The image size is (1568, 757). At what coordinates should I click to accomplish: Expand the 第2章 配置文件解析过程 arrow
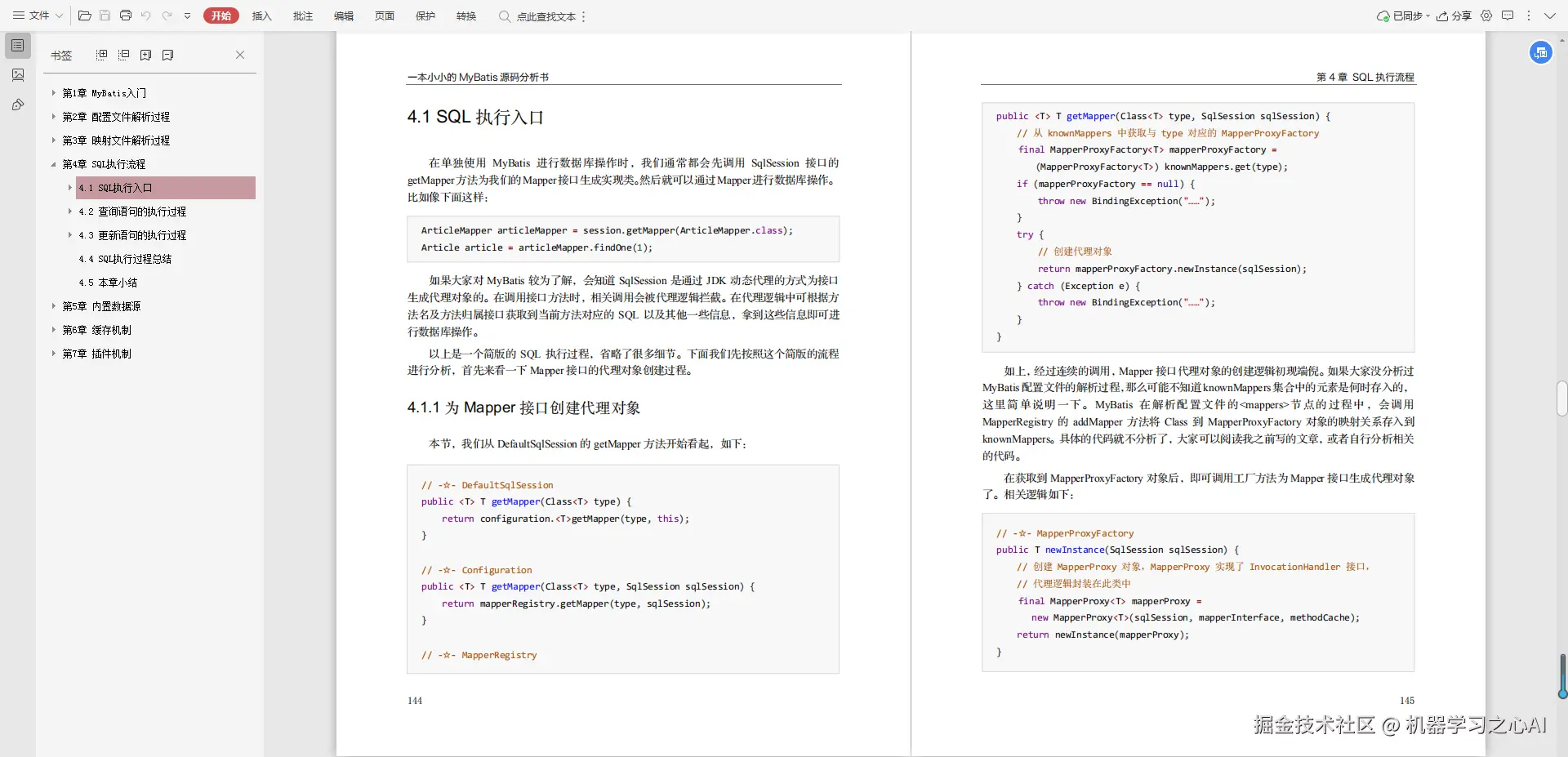click(54, 117)
